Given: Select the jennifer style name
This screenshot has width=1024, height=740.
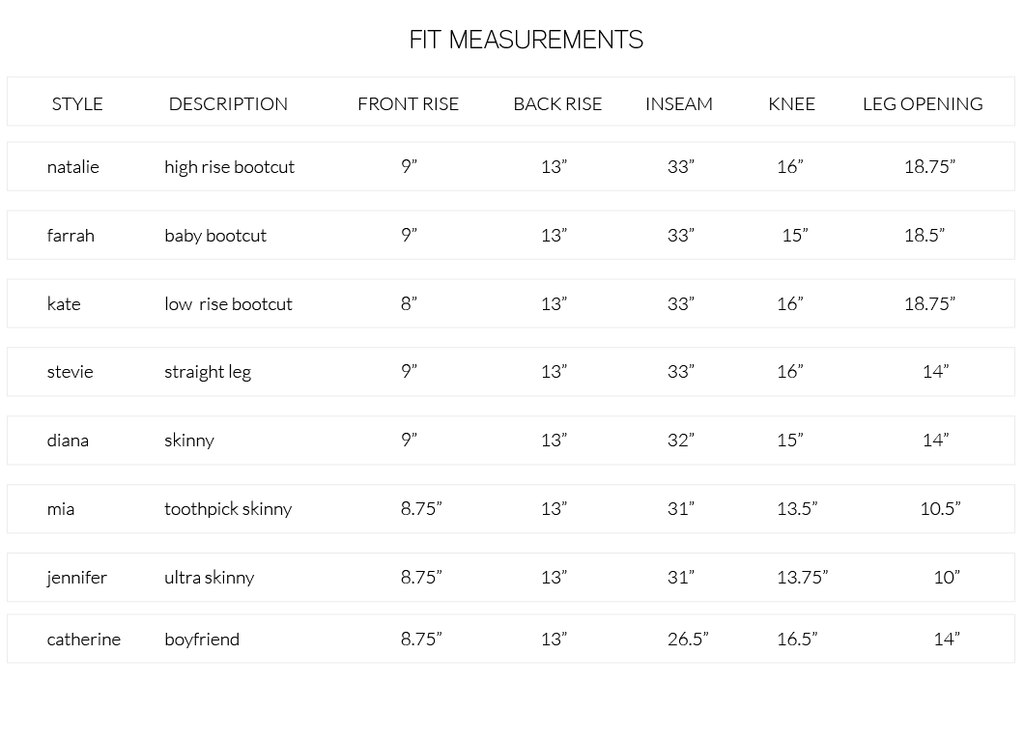Looking at the screenshot, I should (x=77, y=577).
